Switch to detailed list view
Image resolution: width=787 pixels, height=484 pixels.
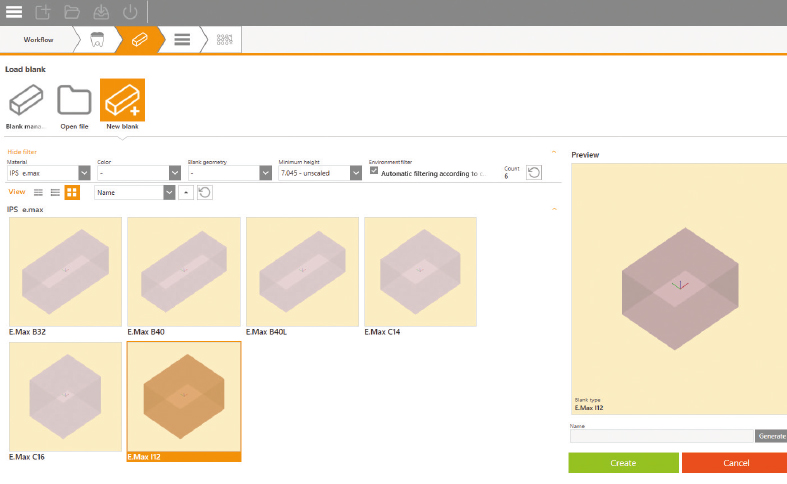pos(55,192)
